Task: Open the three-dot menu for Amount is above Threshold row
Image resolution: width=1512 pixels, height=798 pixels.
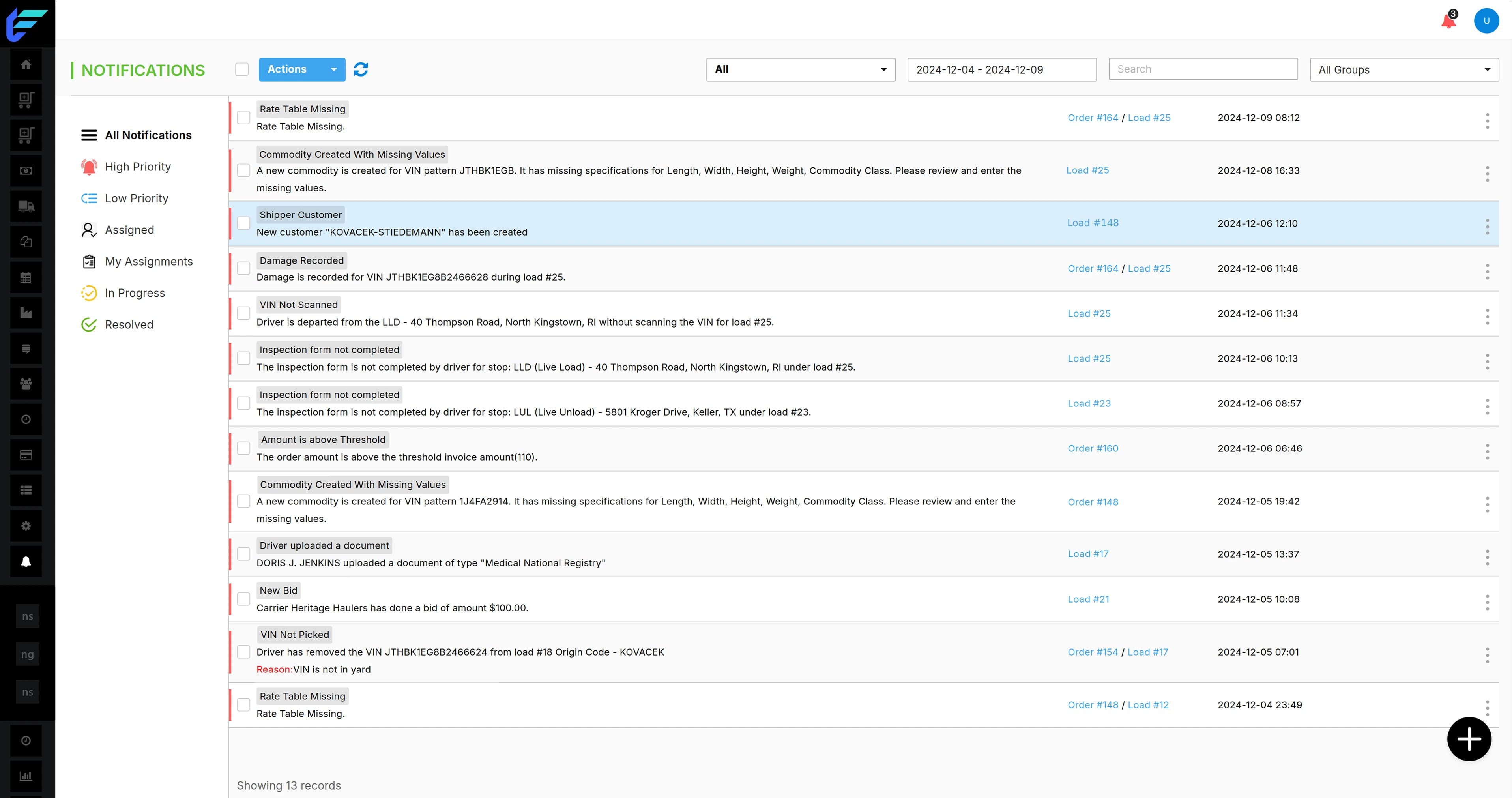Action: pos(1488,451)
